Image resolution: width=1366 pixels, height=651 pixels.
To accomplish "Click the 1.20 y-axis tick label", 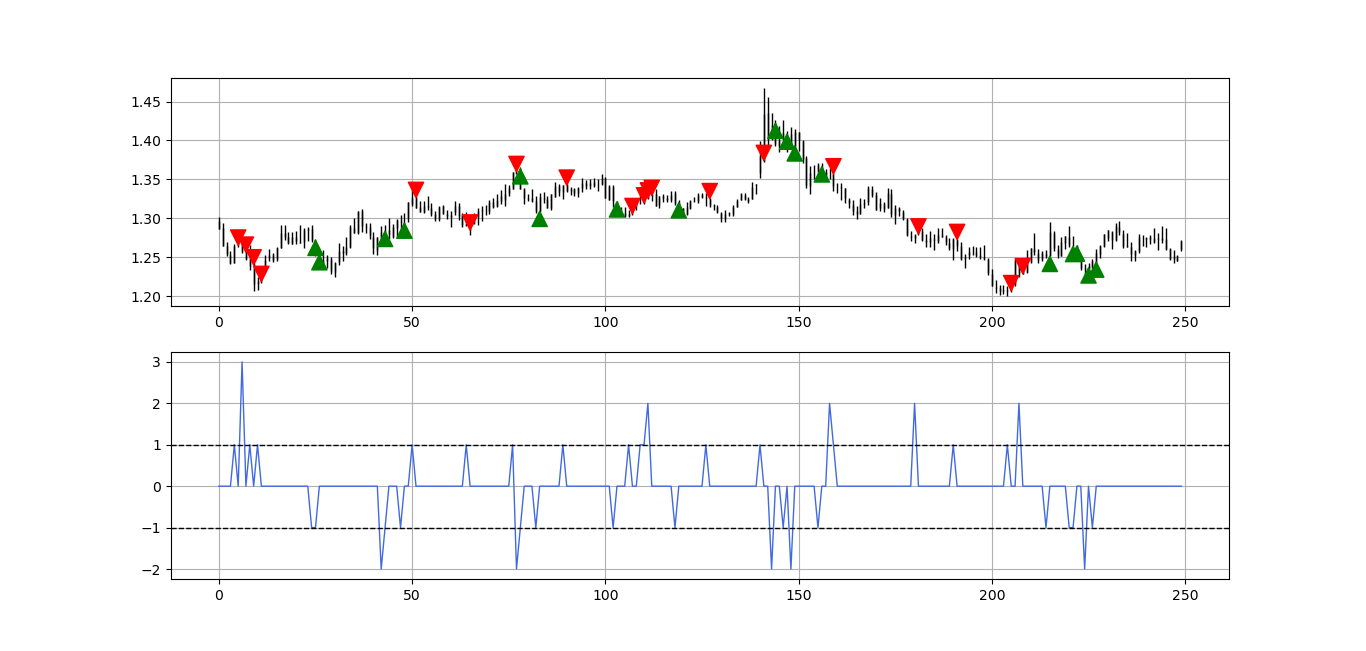I will click(148, 297).
